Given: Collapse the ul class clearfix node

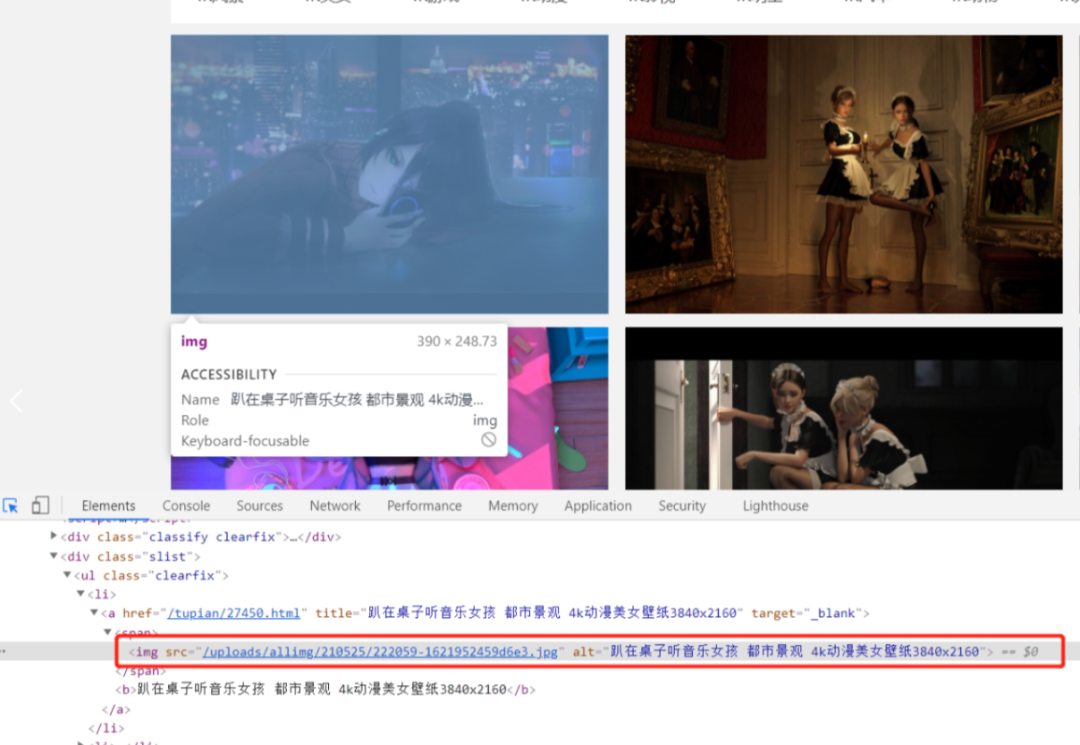Looking at the screenshot, I should 68,574.
